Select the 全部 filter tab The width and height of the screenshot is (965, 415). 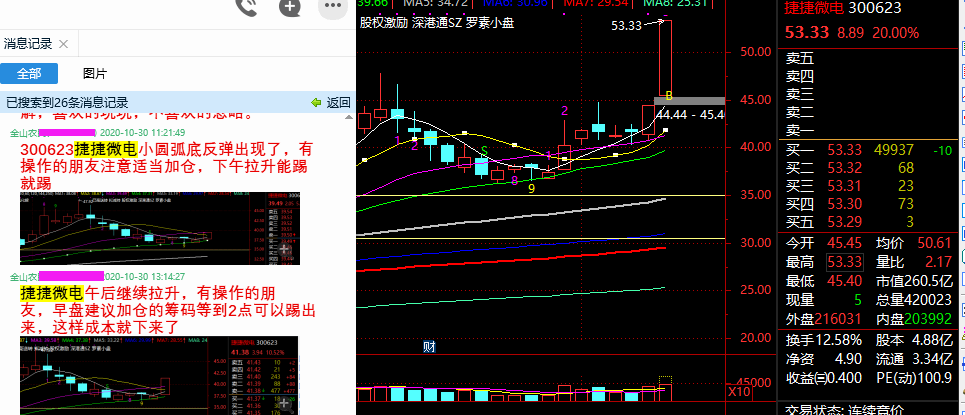pos(29,74)
